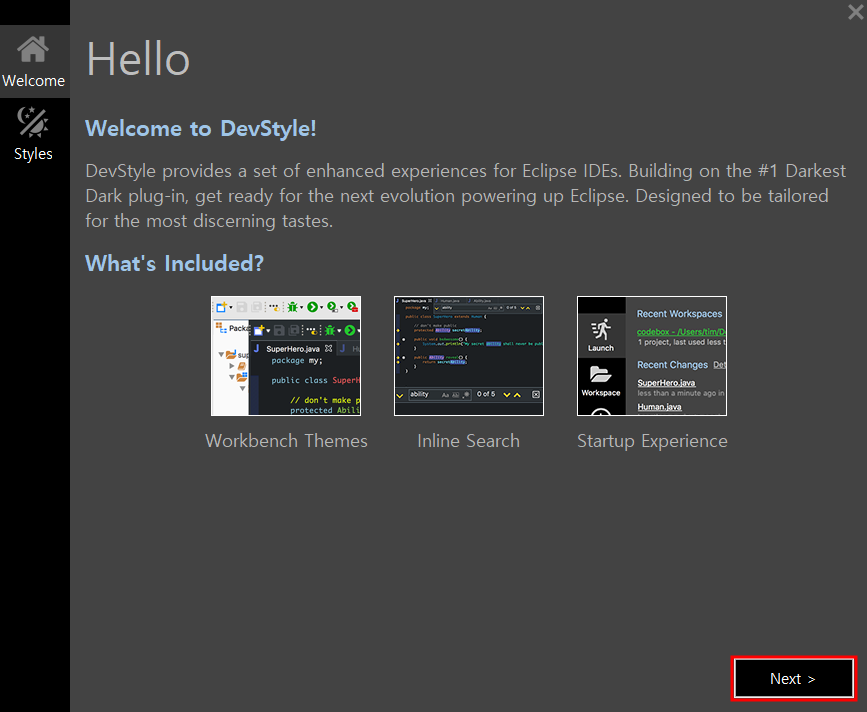This screenshot has height=712, width=867.
Task: Select the Workbench Themes caption
Action: click(286, 441)
